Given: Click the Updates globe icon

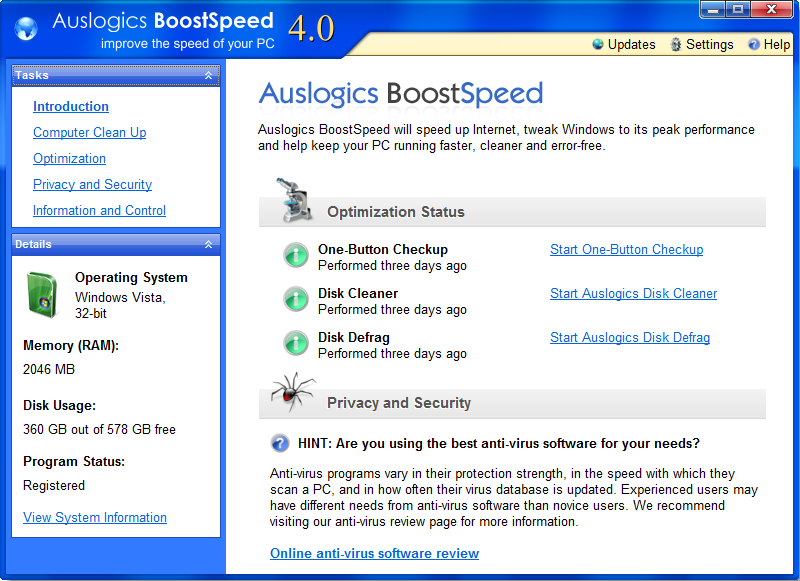Looking at the screenshot, I should point(597,44).
